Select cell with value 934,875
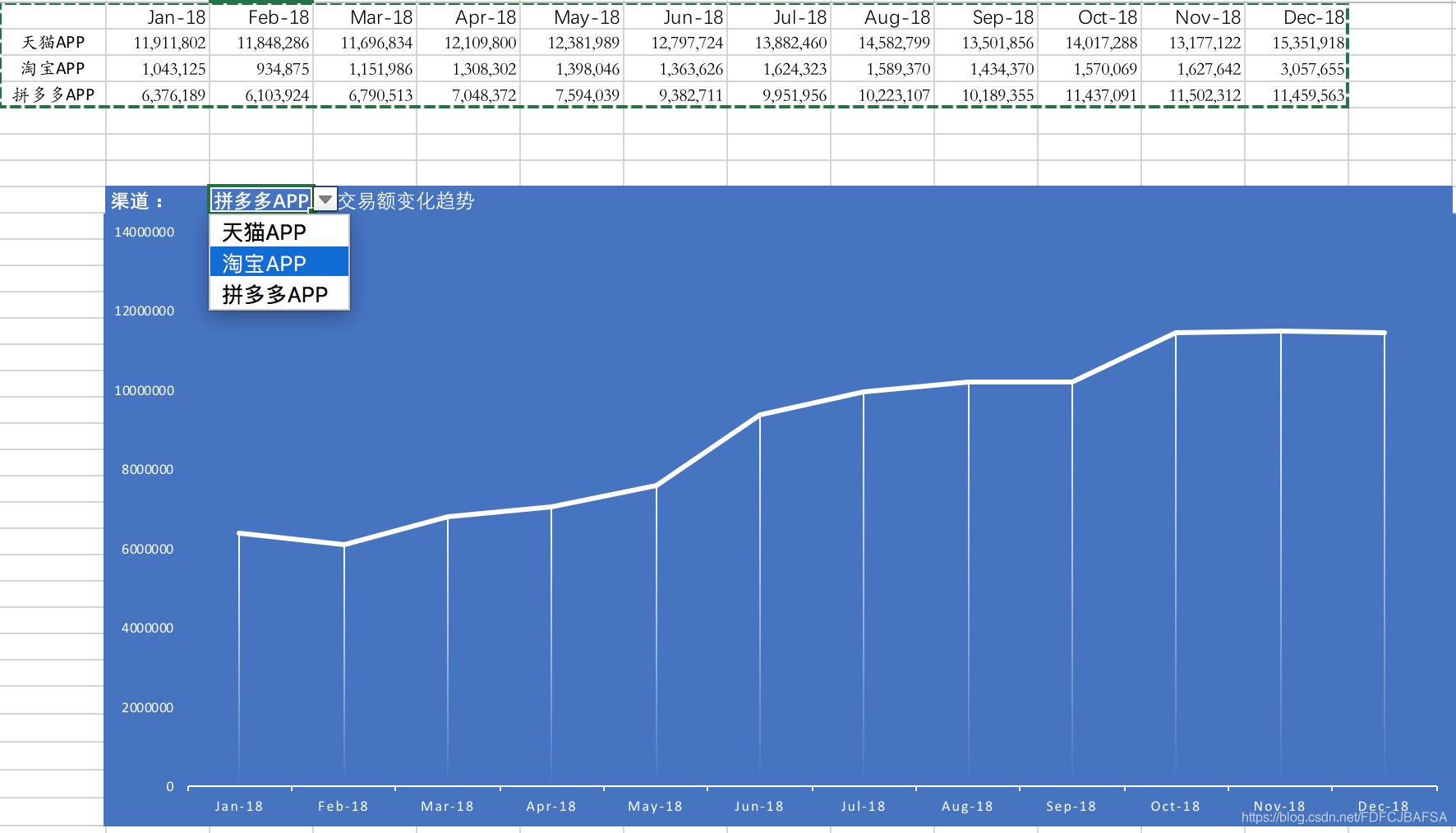This screenshot has height=833, width=1456. tap(261, 68)
